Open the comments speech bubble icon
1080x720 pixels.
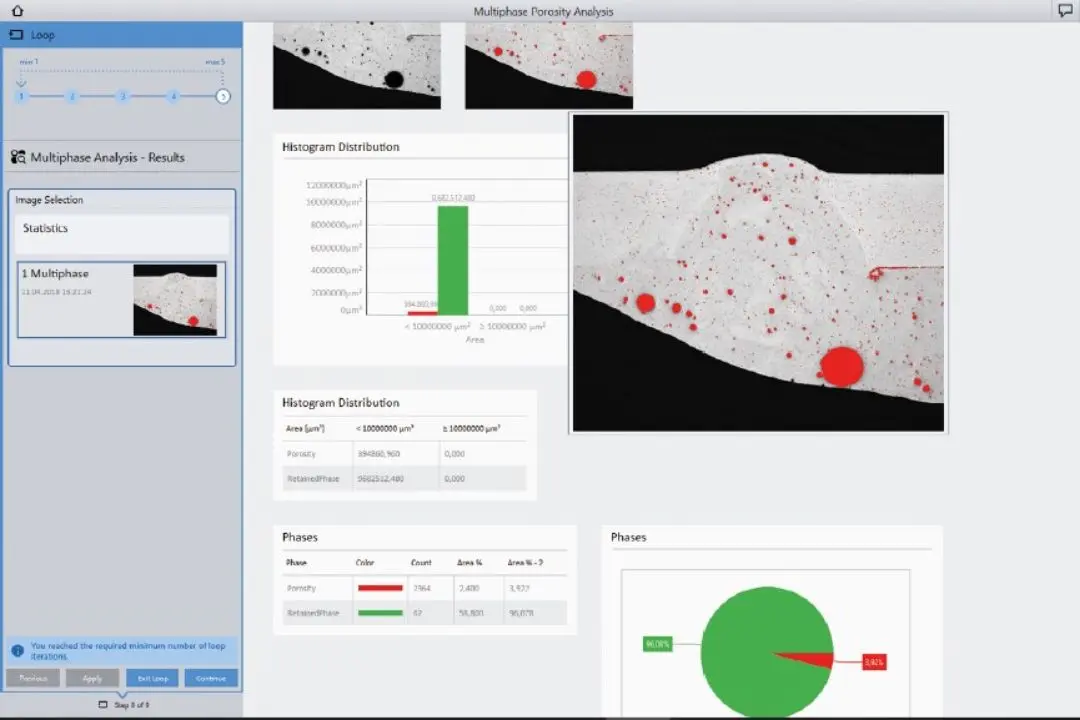(x=1065, y=10)
